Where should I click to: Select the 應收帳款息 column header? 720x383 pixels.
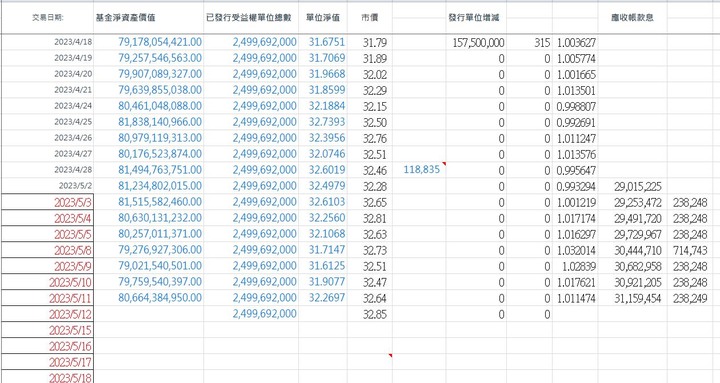point(632,17)
